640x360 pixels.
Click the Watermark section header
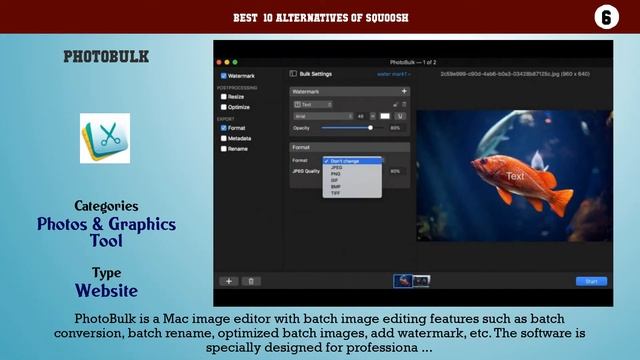coord(350,91)
